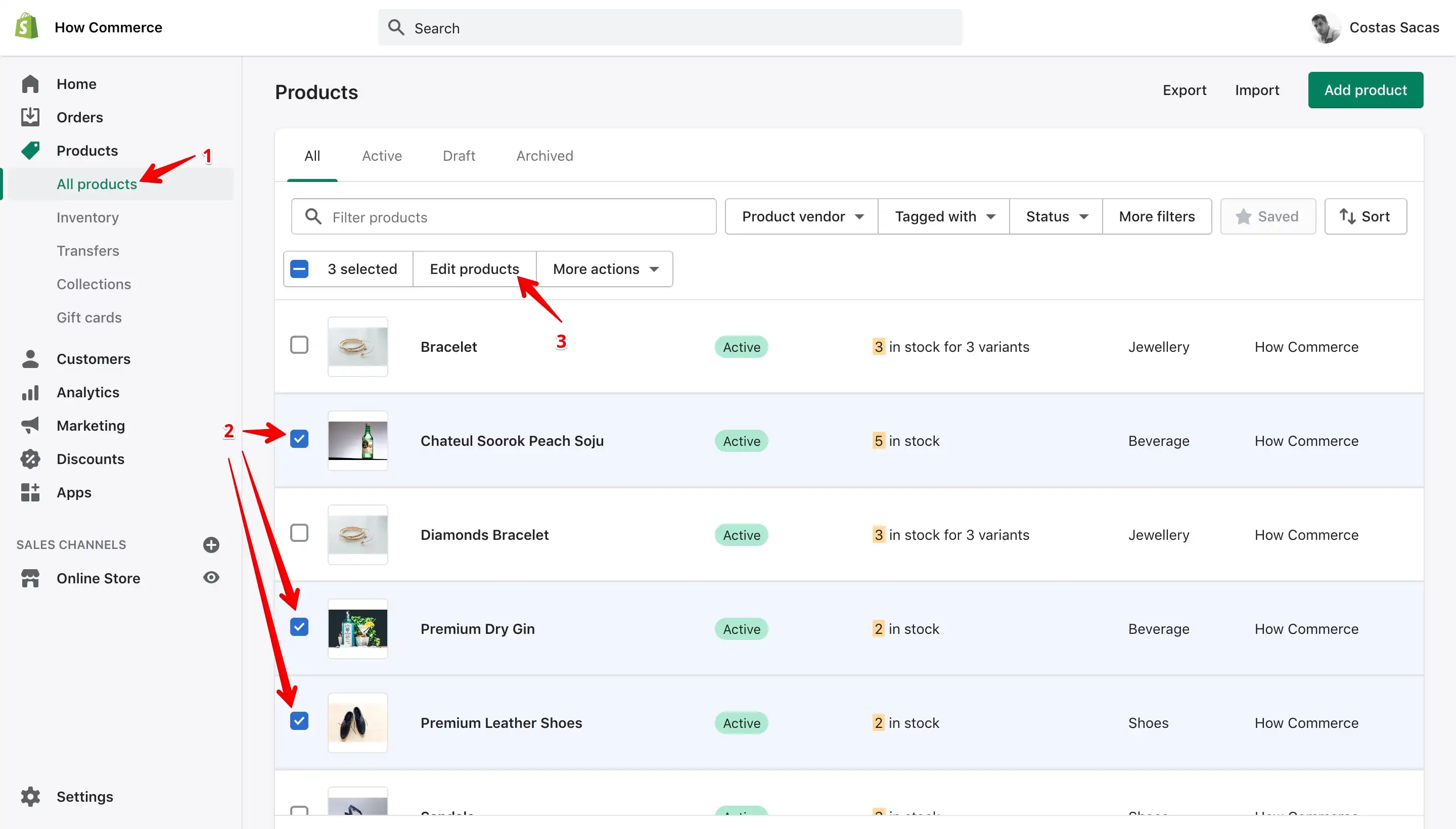Click Shoes type in Leather Shoes row
This screenshot has height=829, width=1456.
click(1148, 722)
